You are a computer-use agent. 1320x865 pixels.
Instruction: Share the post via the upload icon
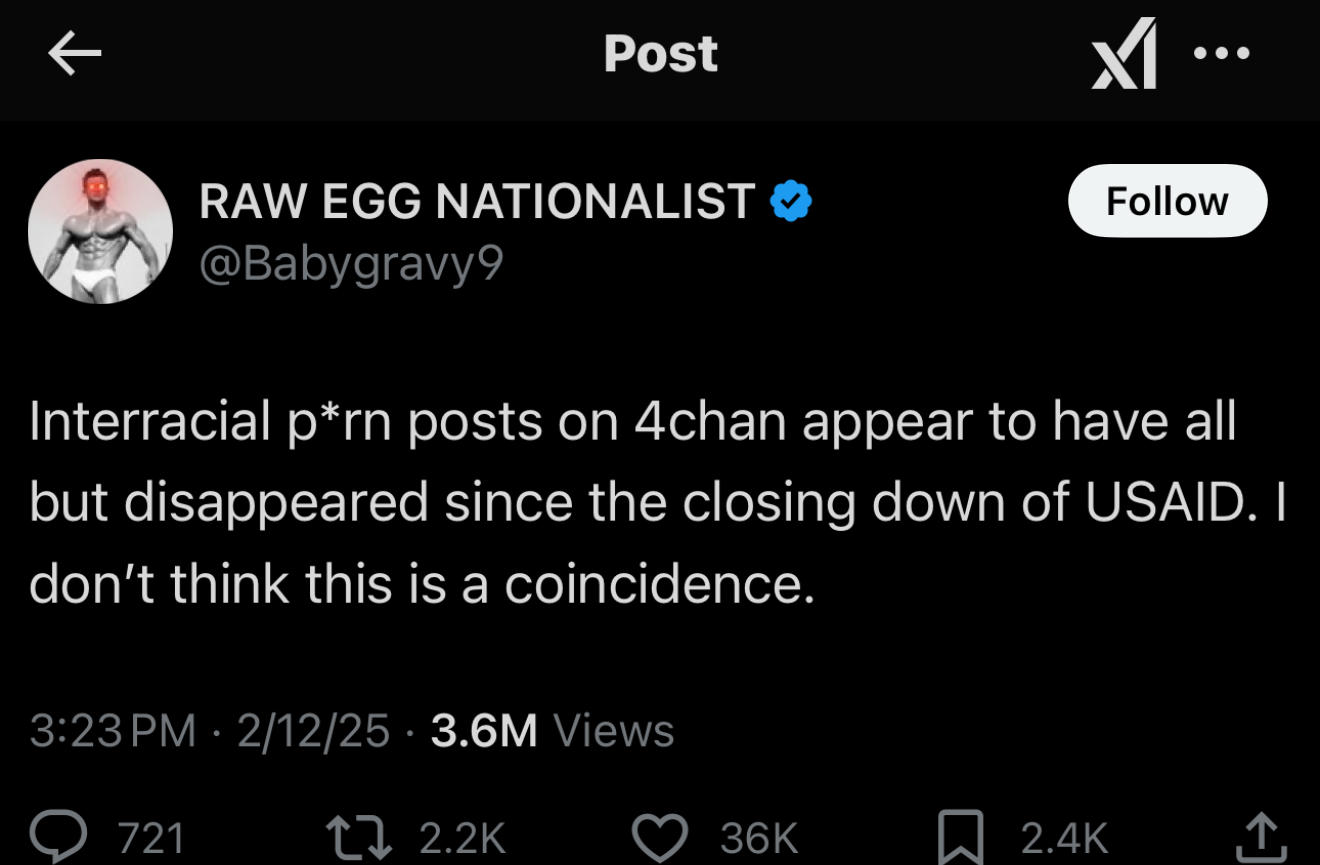click(x=1261, y=836)
